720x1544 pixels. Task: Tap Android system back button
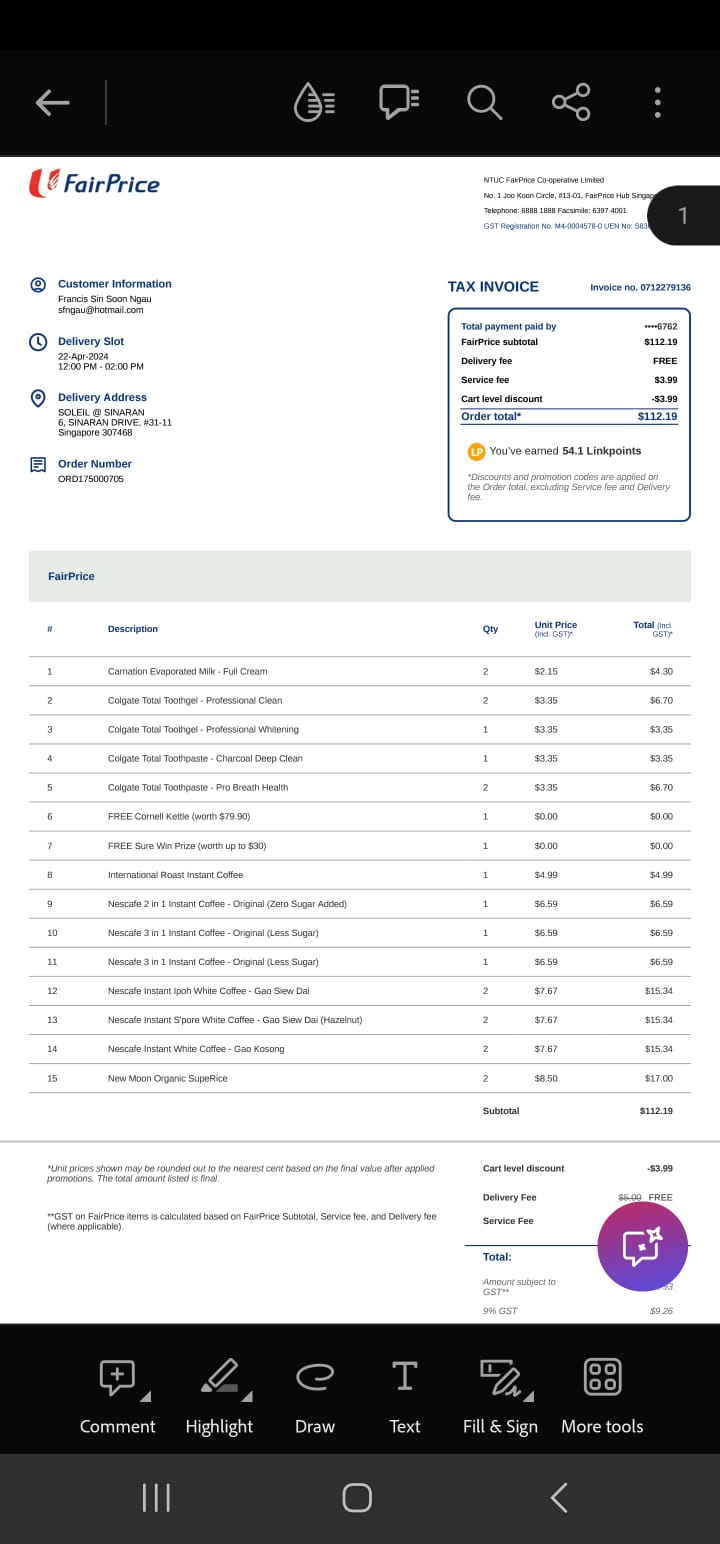point(559,1497)
